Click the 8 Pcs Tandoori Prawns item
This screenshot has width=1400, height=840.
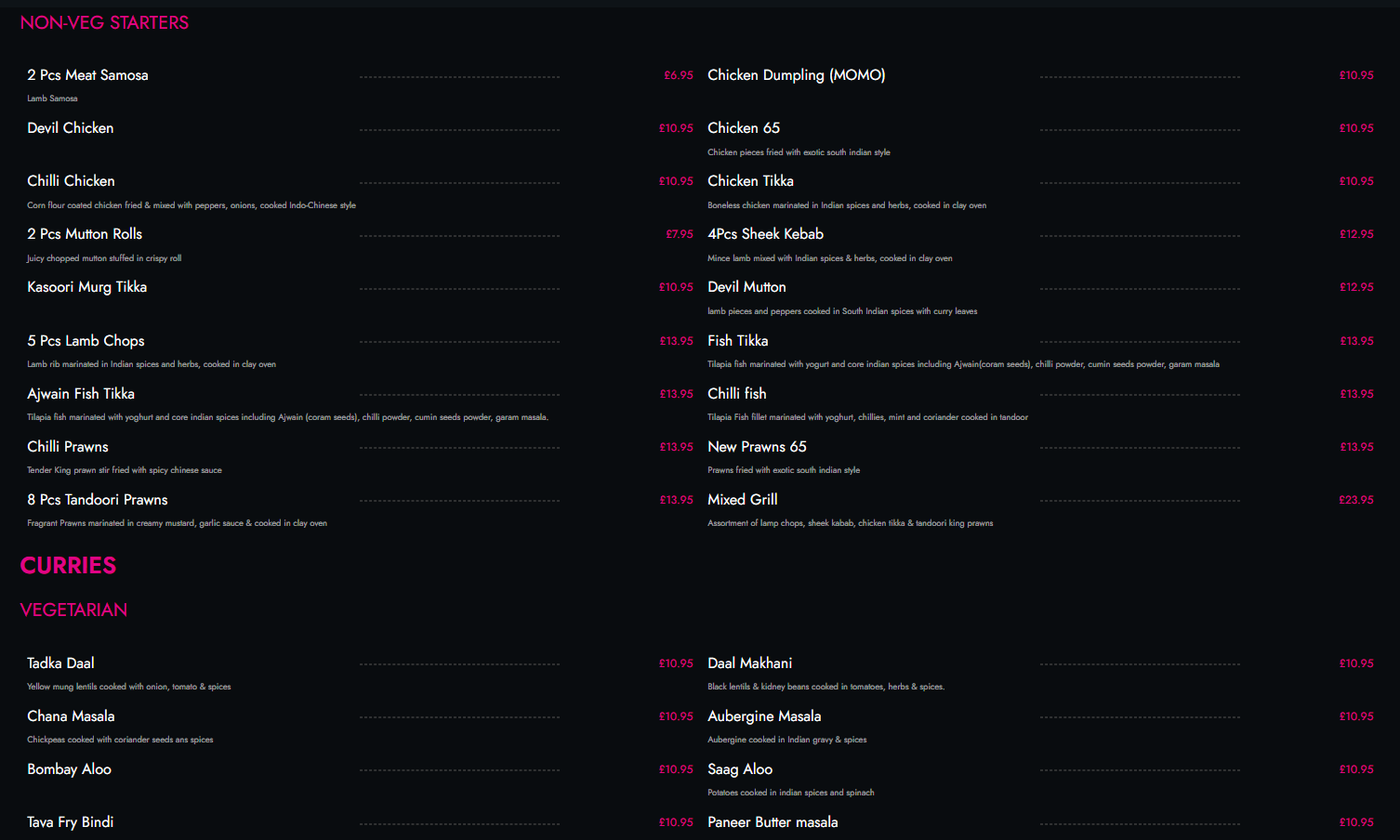click(98, 500)
